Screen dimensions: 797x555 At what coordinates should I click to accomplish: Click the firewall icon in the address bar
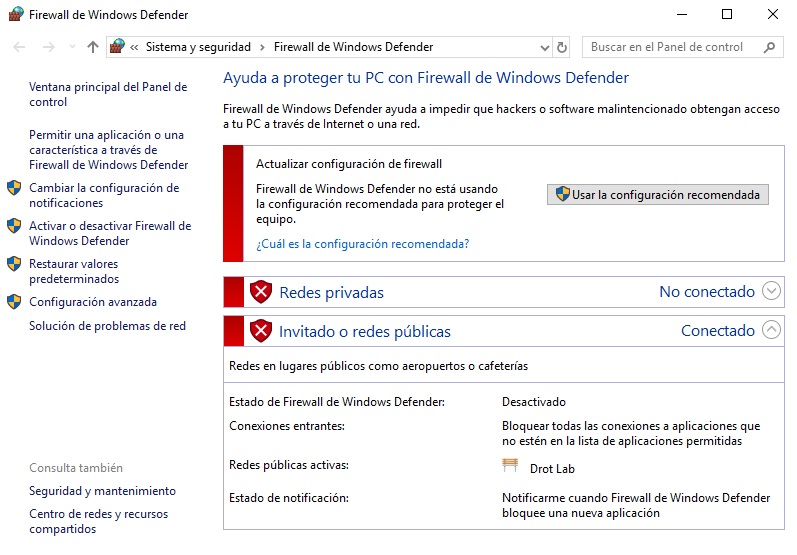[117, 46]
